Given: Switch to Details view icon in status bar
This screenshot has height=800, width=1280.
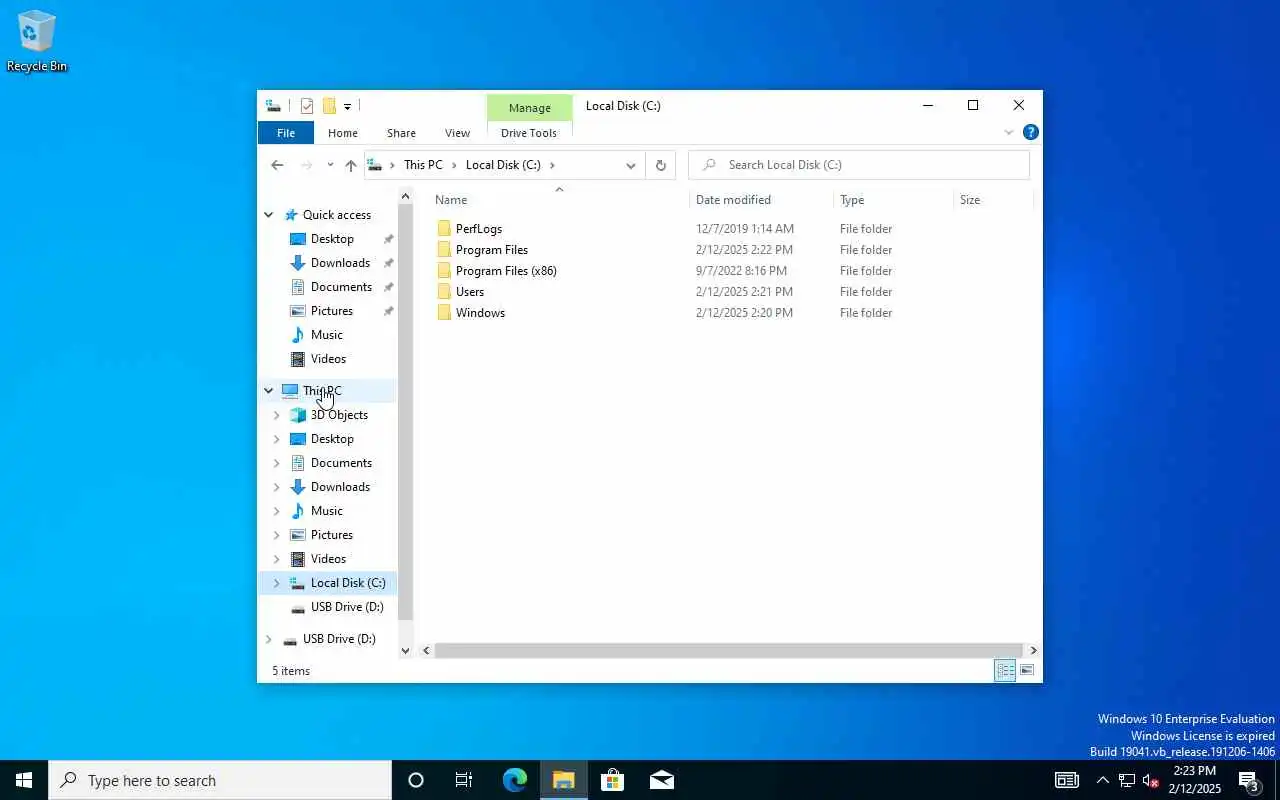Looking at the screenshot, I should point(1005,670).
